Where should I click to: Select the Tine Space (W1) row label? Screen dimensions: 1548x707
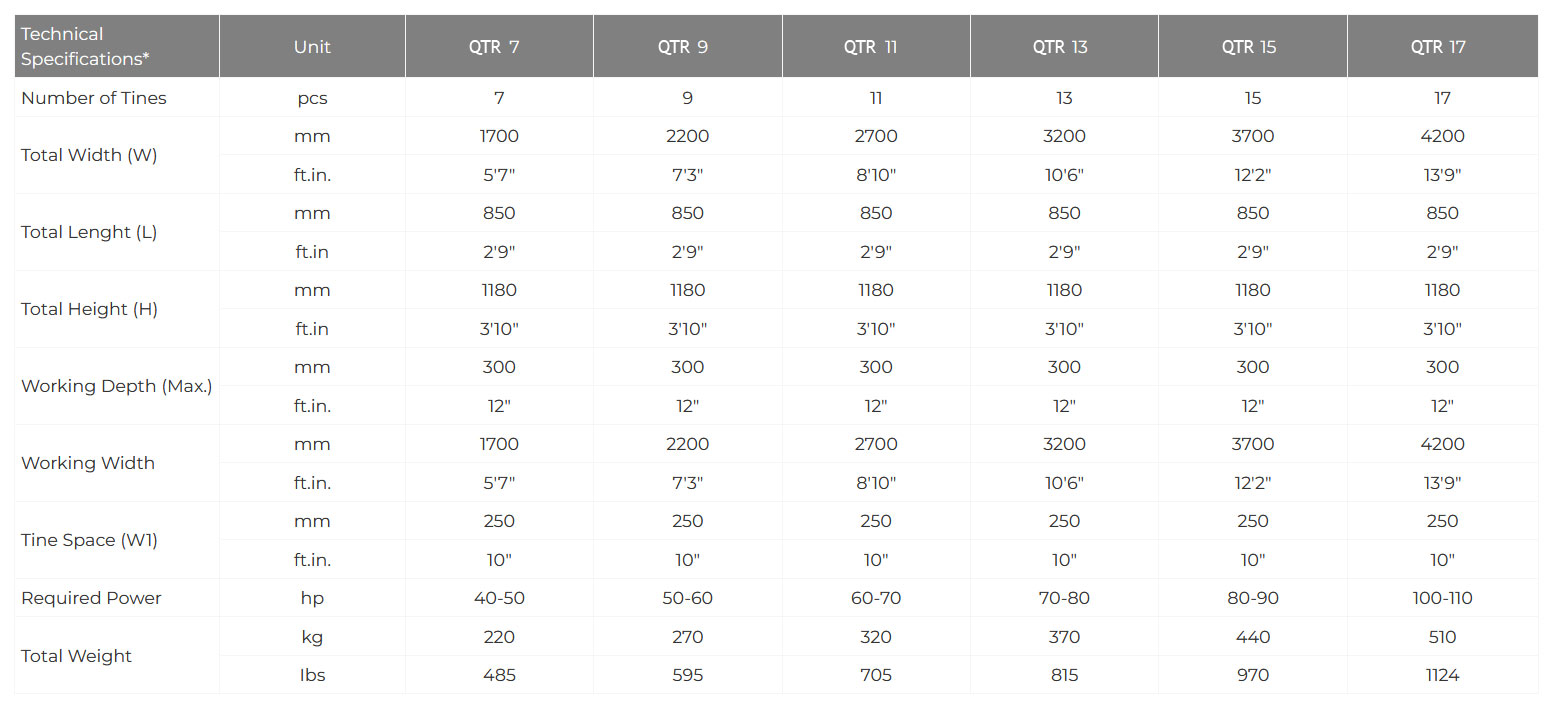tap(89, 540)
